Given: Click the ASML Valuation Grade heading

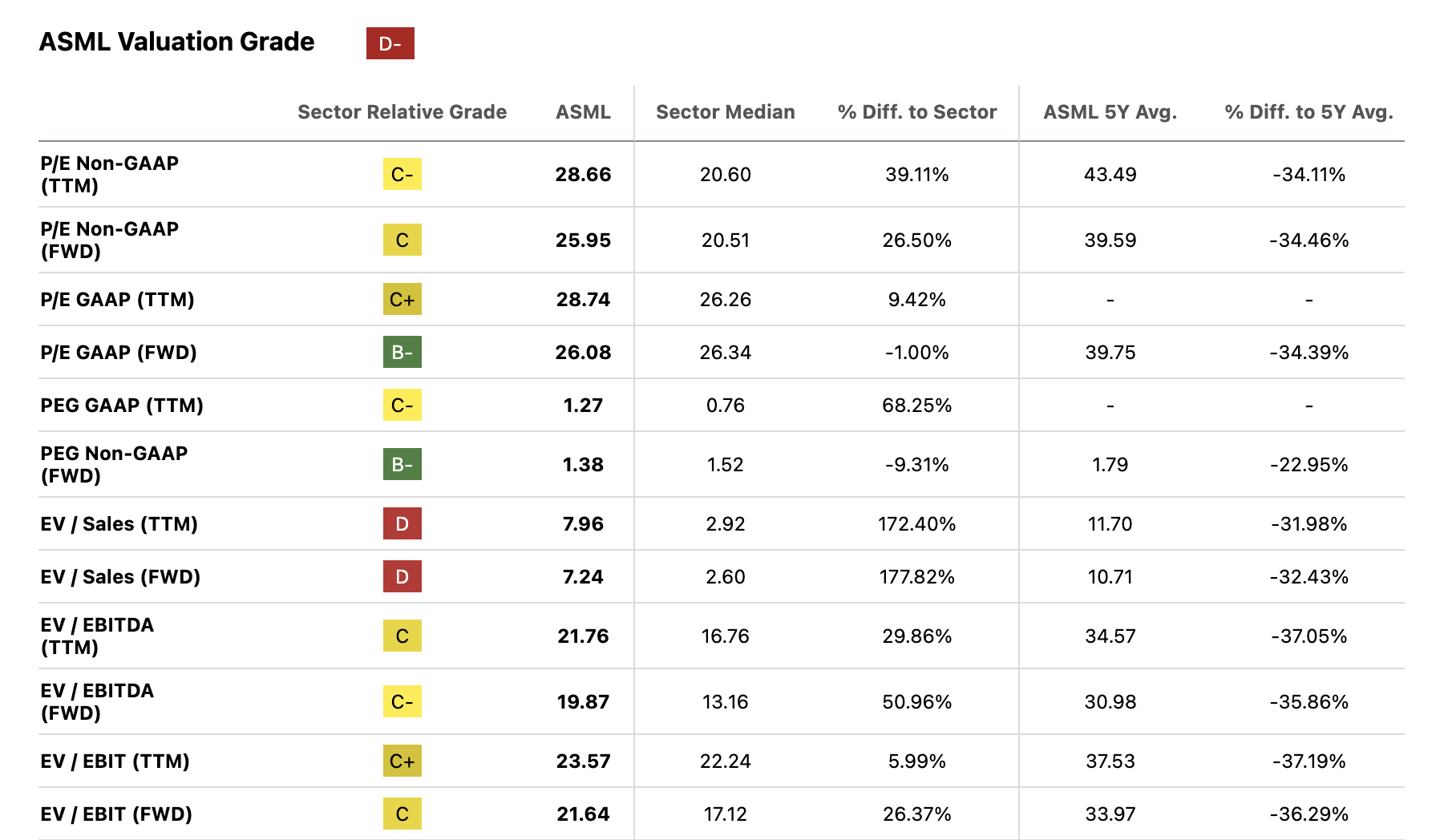Looking at the screenshot, I should (x=177, y=42).
